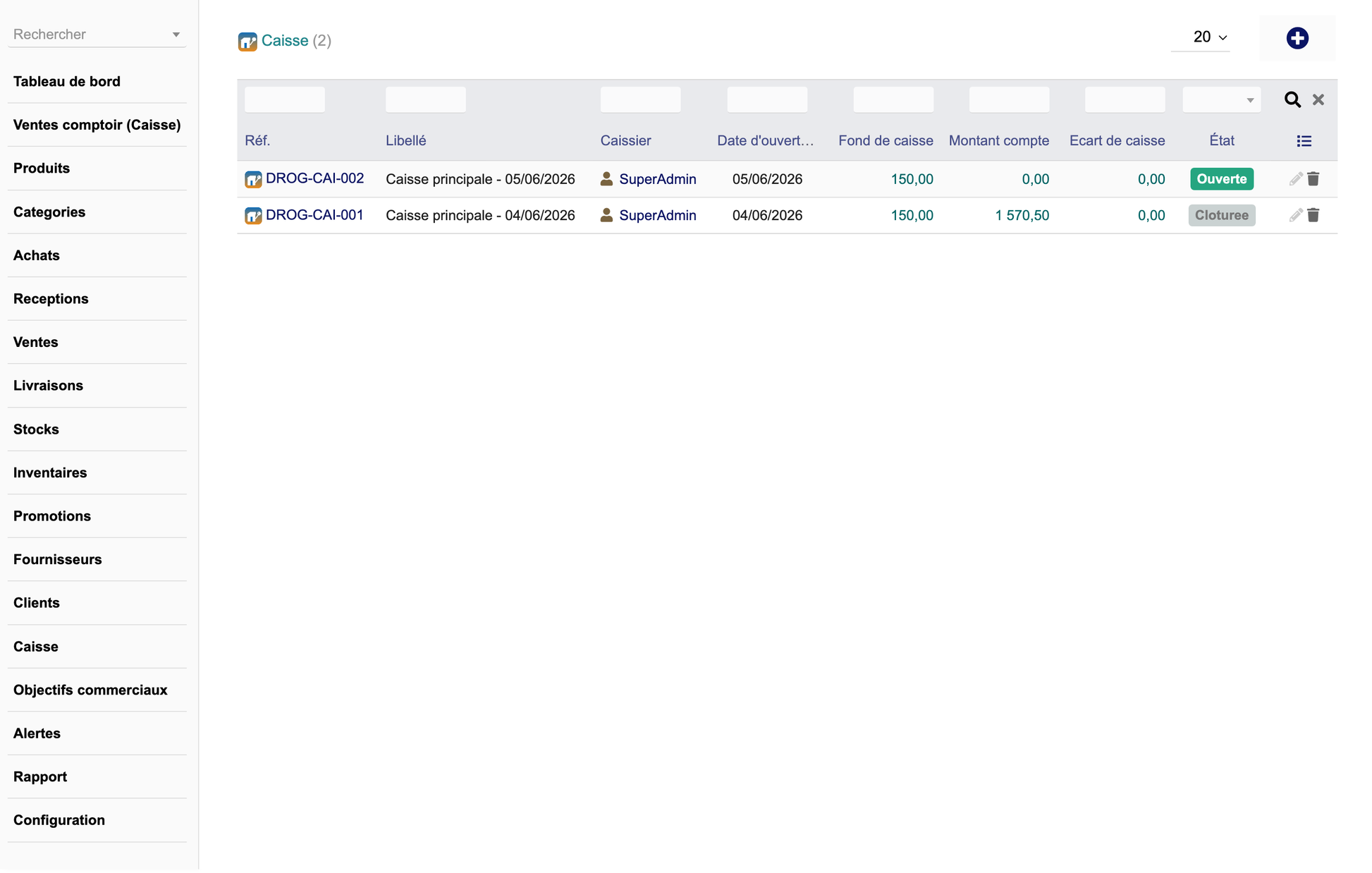Viewport: 1372px width, 873px height.
Task: Go to Promotions menu
Action: [52, 516]
